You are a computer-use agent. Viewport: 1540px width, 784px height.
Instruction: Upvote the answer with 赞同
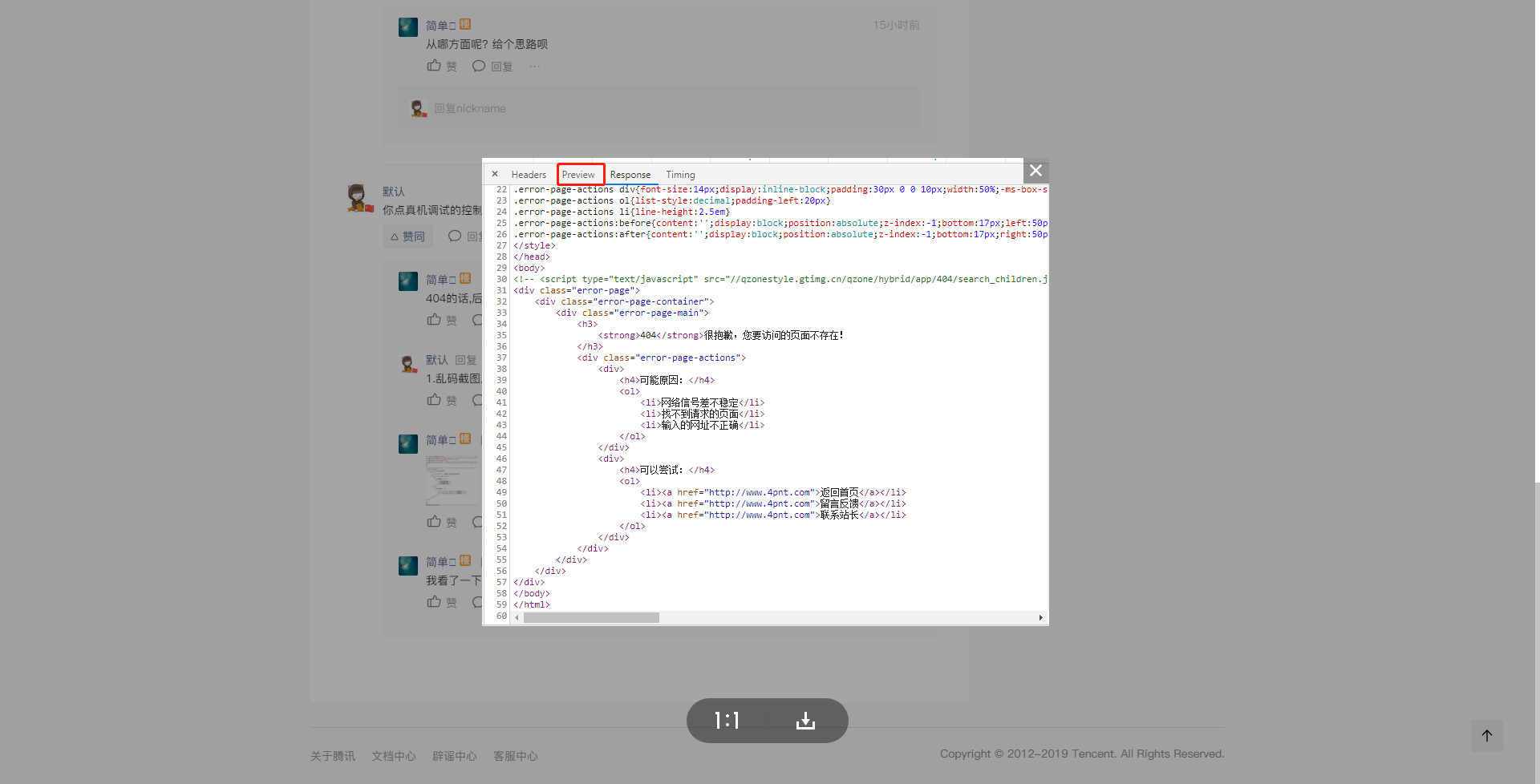[407, 236]
